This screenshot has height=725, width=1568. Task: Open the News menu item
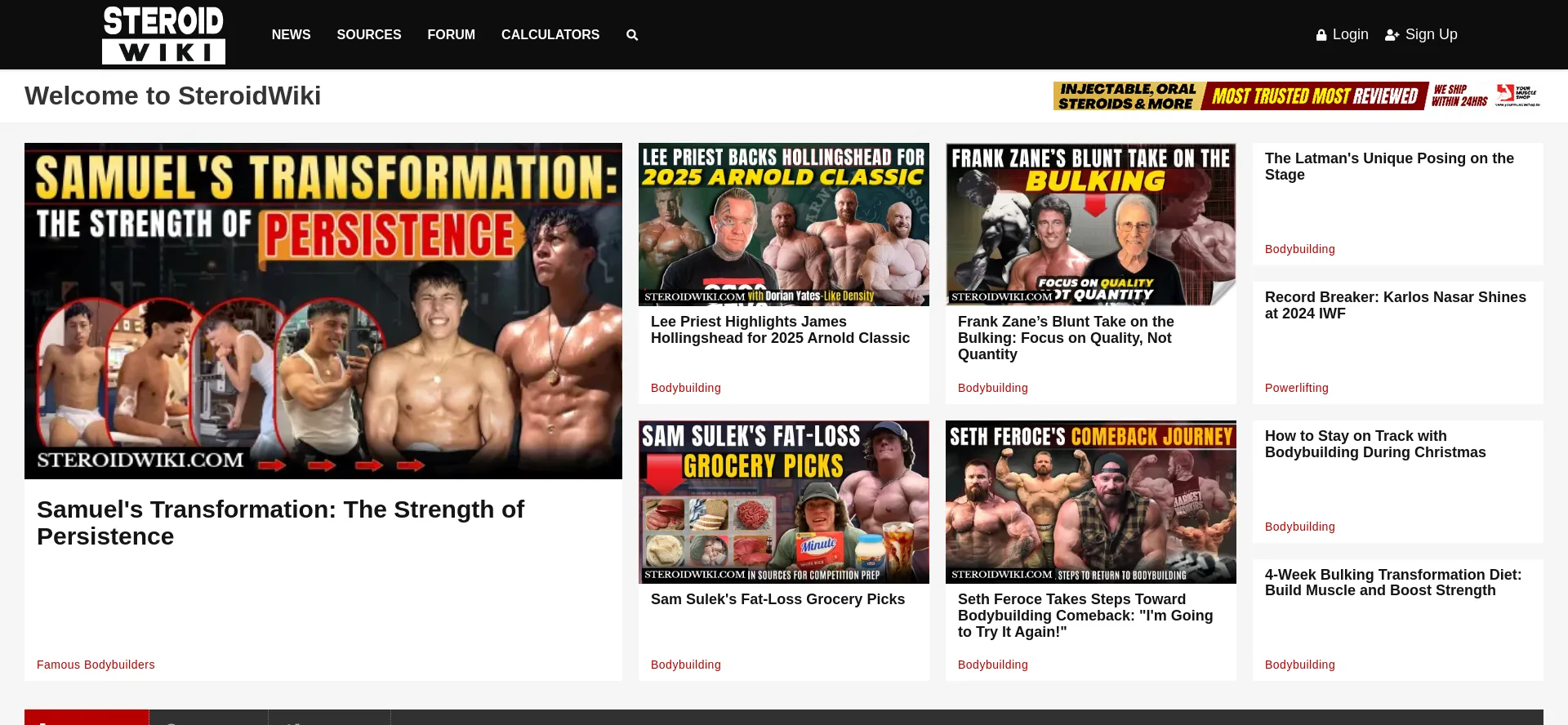tap(291, 35)
